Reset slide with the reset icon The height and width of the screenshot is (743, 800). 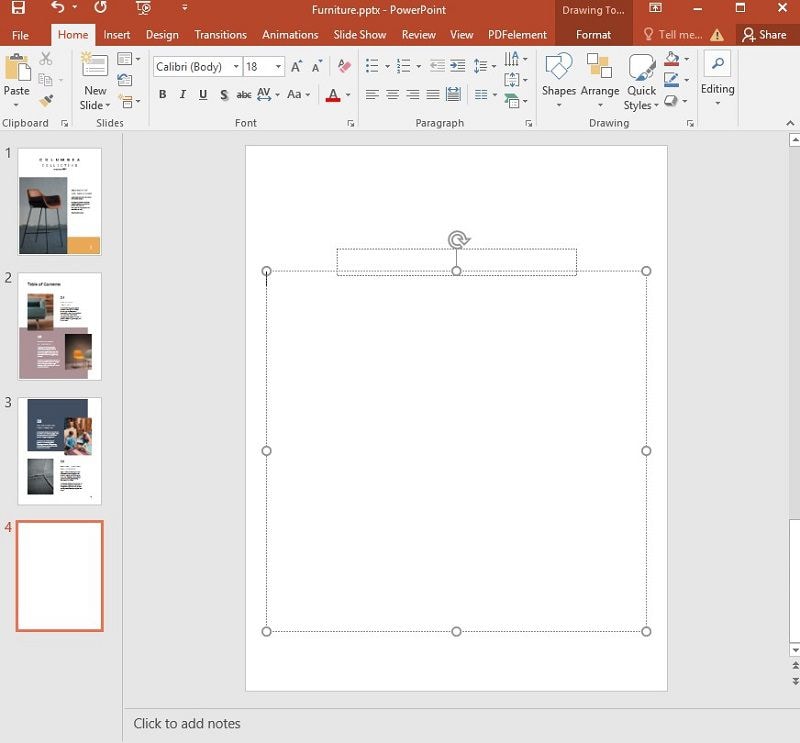[125, 80]
